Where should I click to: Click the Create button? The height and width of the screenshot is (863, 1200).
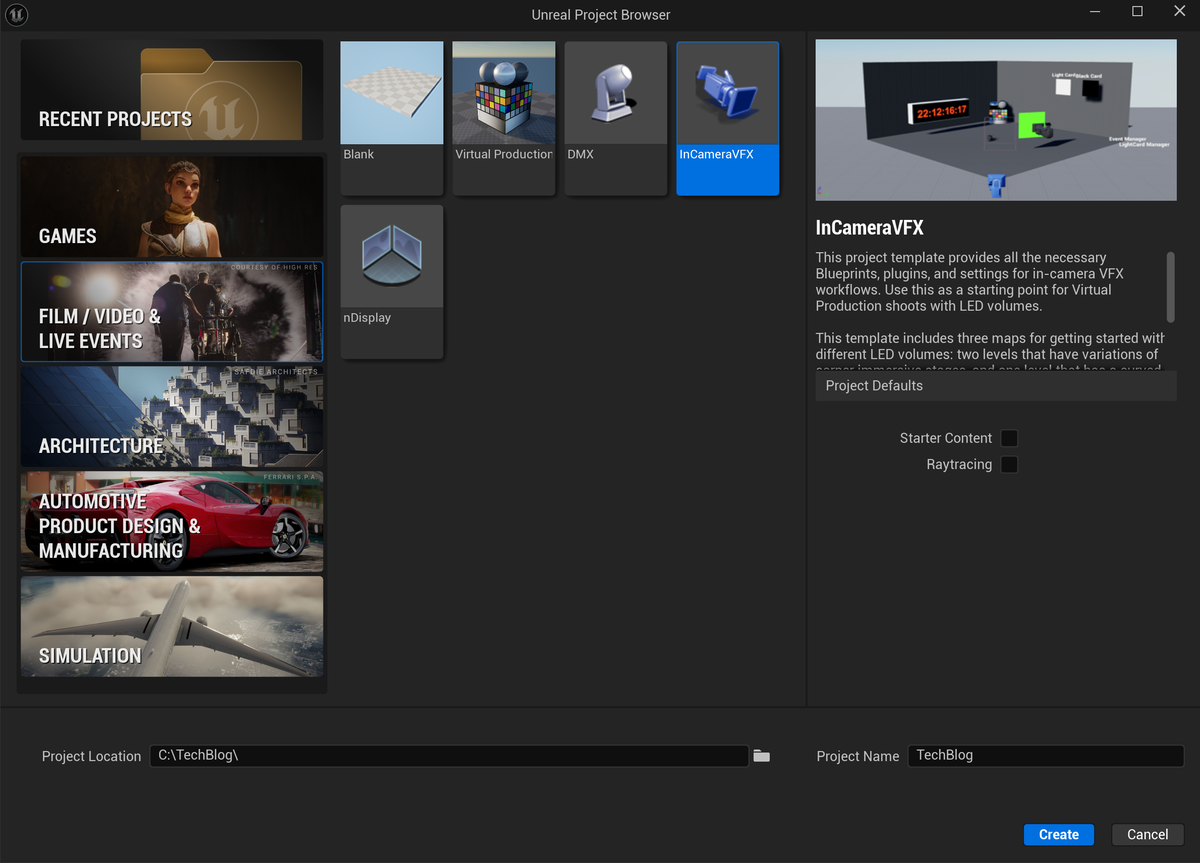1059,835
